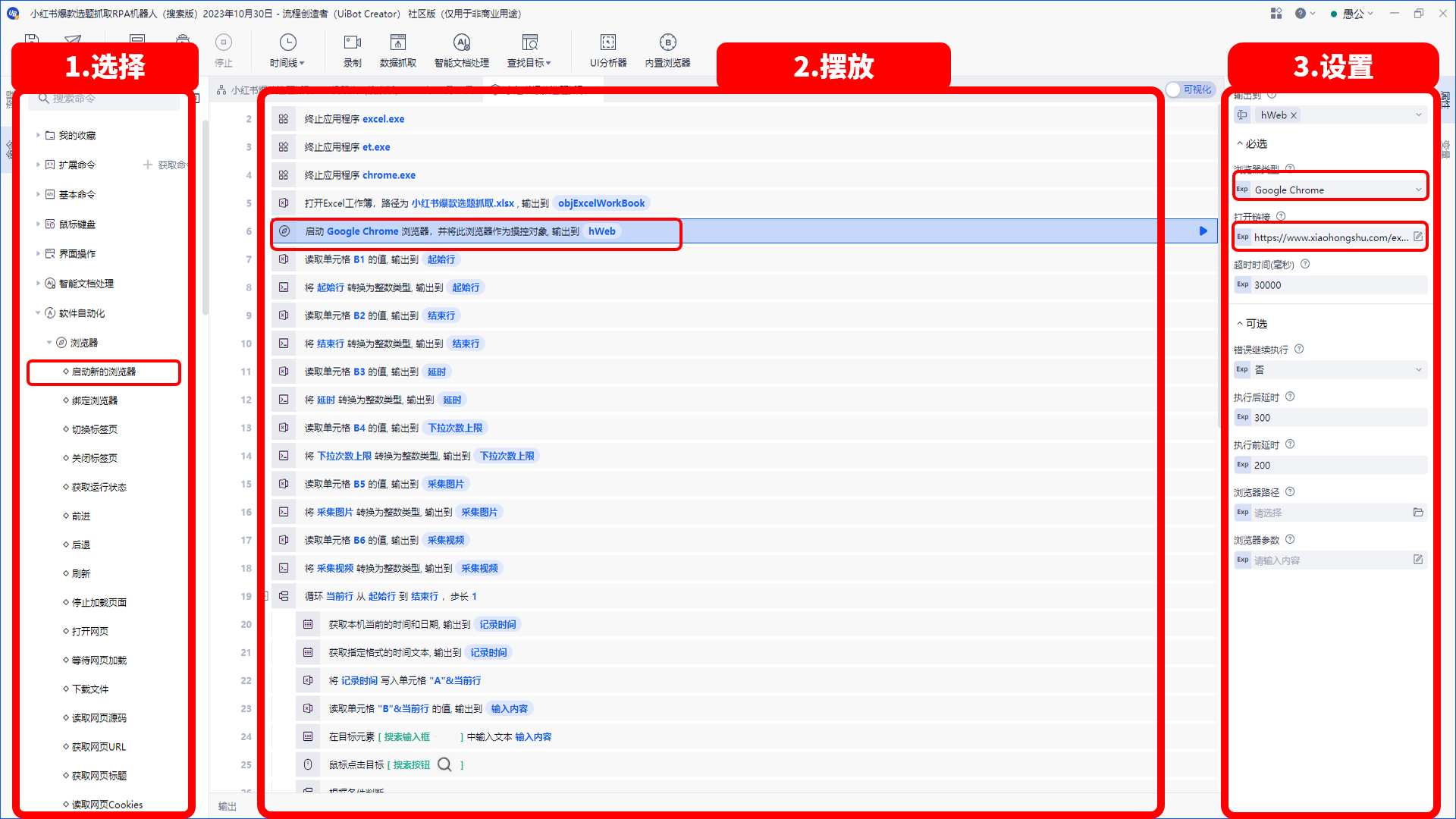Click the icon of 终止应用程序 excel.exe row
The width and height of the screenshot is (1456, 819).
[x=284, y=119]
